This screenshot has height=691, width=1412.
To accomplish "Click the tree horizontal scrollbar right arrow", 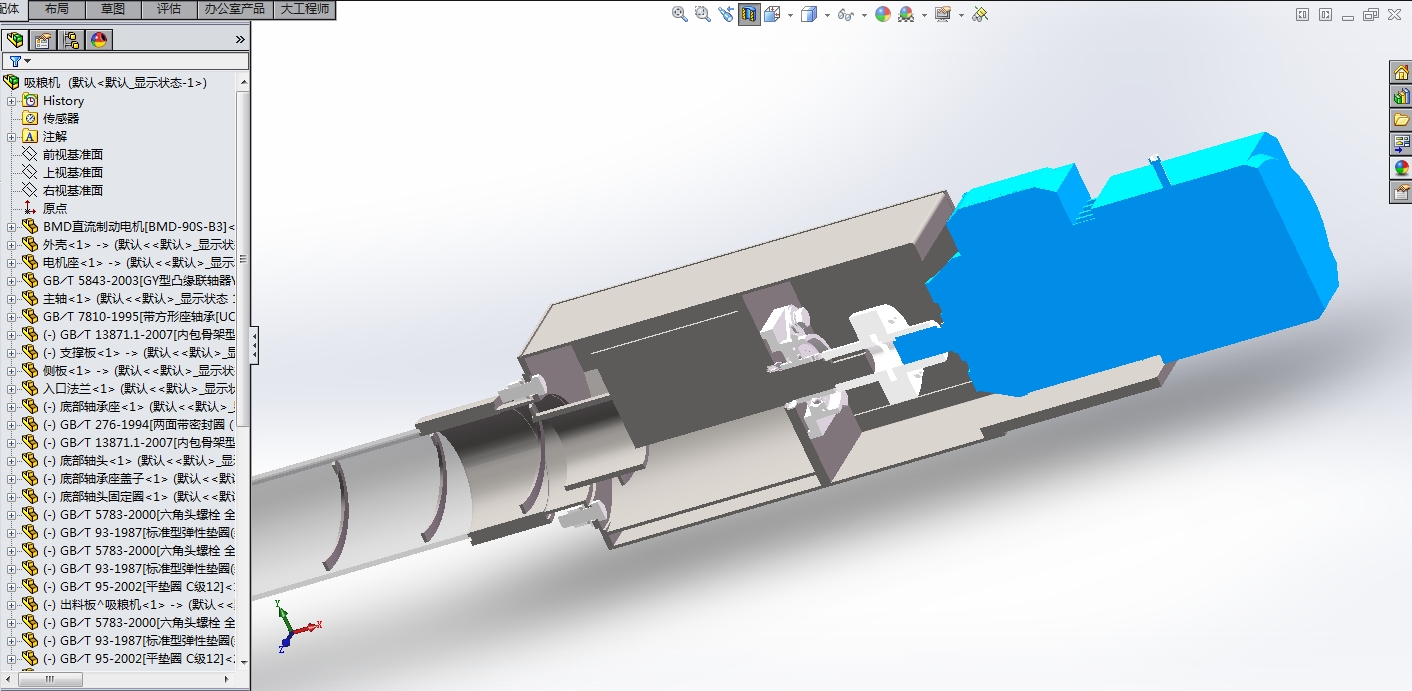I will click(x=229, y=680).
